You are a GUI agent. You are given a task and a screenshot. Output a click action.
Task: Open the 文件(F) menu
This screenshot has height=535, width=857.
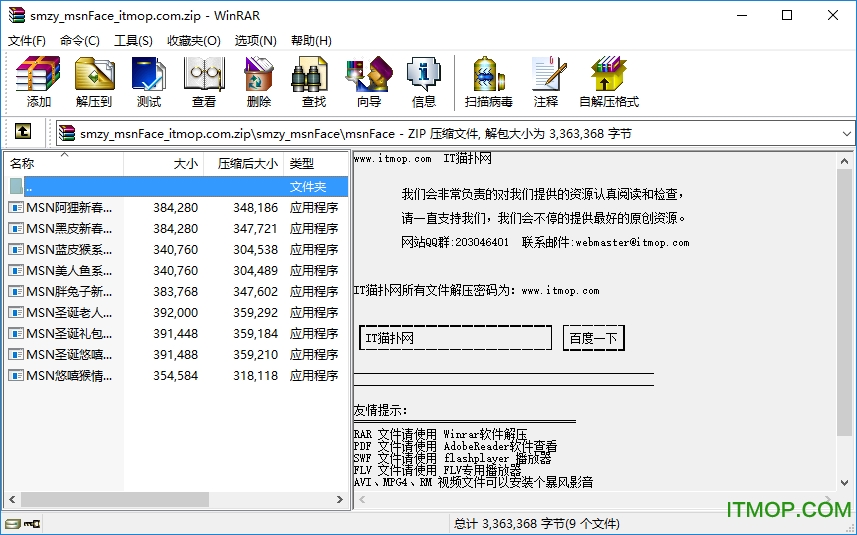27,41
